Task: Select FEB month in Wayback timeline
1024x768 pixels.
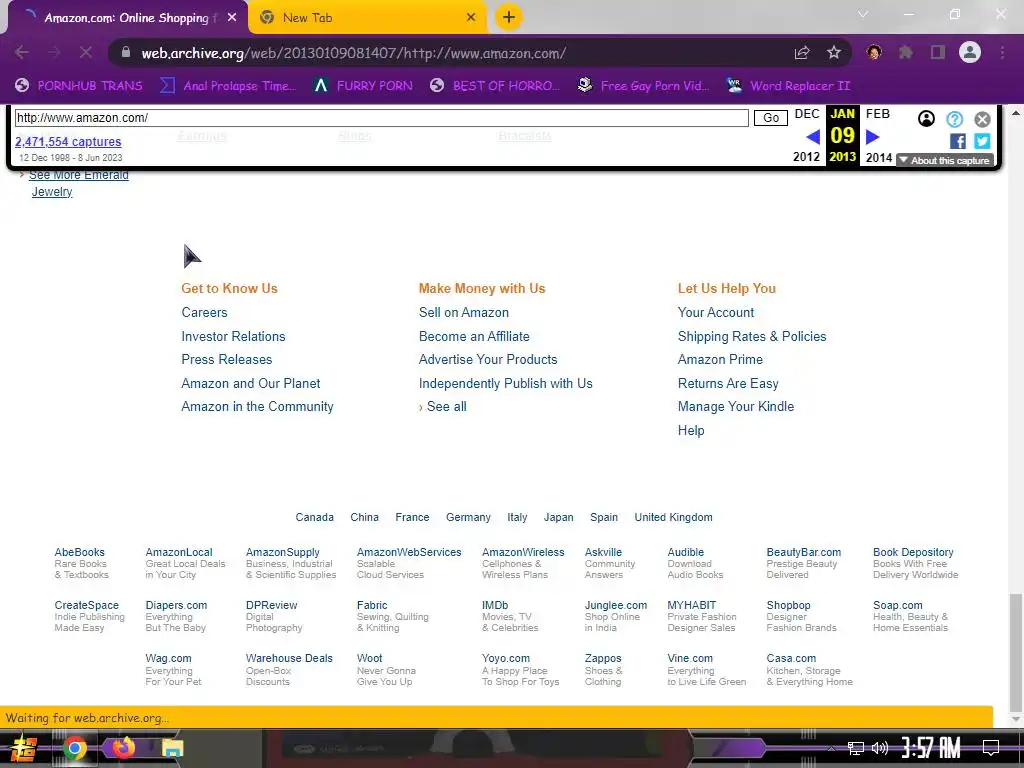Action: [x=878, y=114]
